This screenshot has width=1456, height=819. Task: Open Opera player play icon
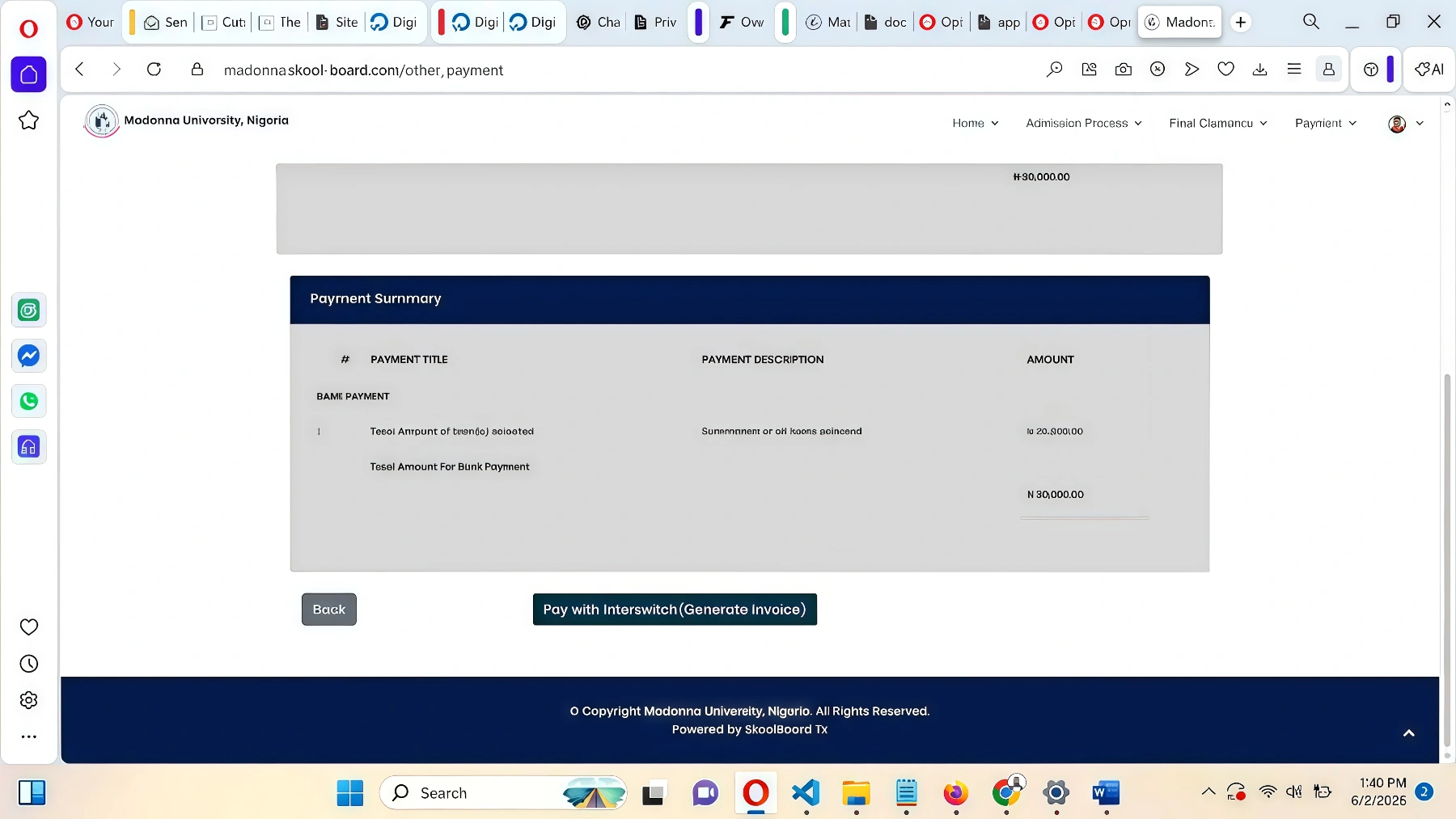point(1191,70)
